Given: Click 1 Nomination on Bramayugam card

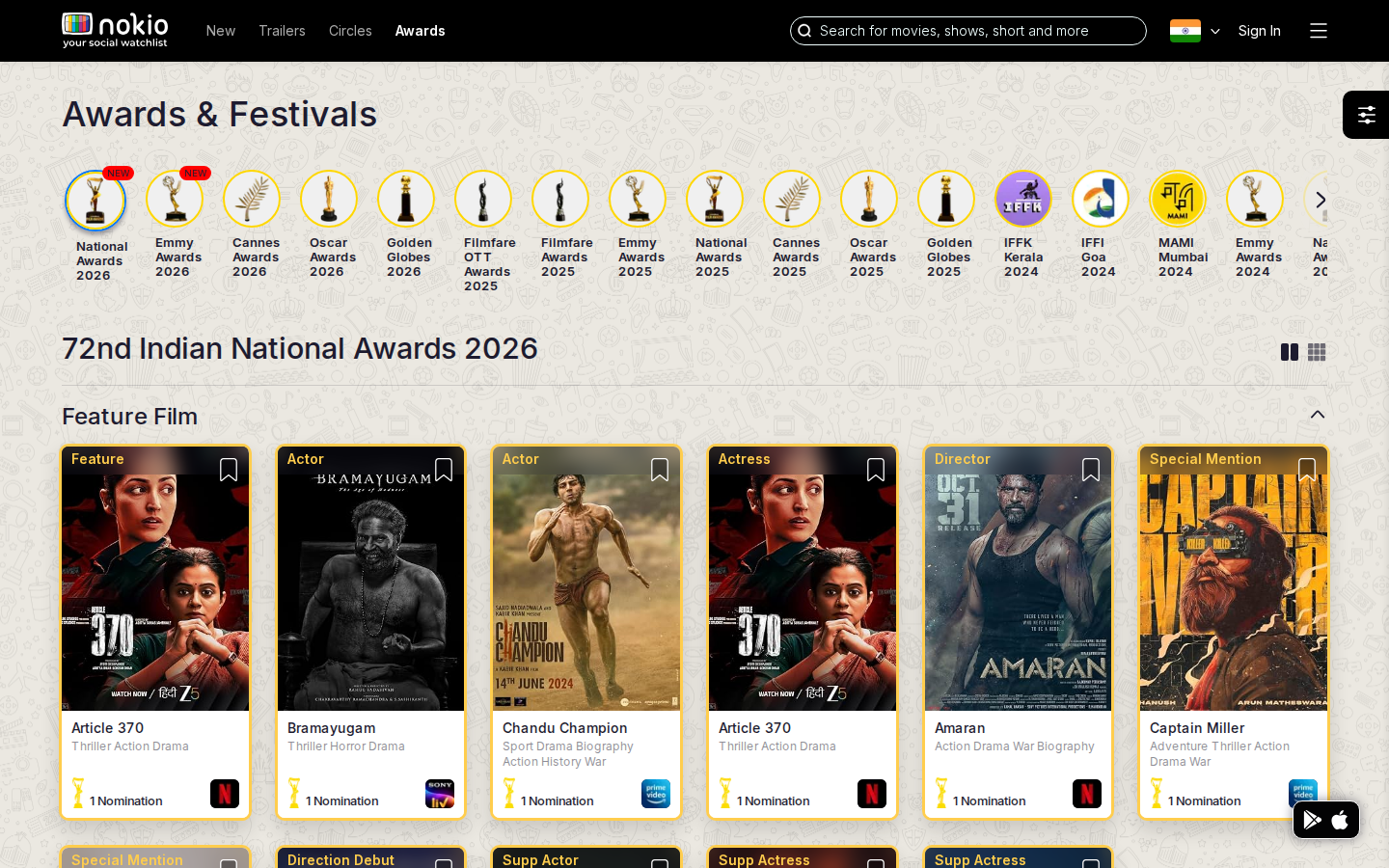Looking at the screenshot, I should pos(341,801).
